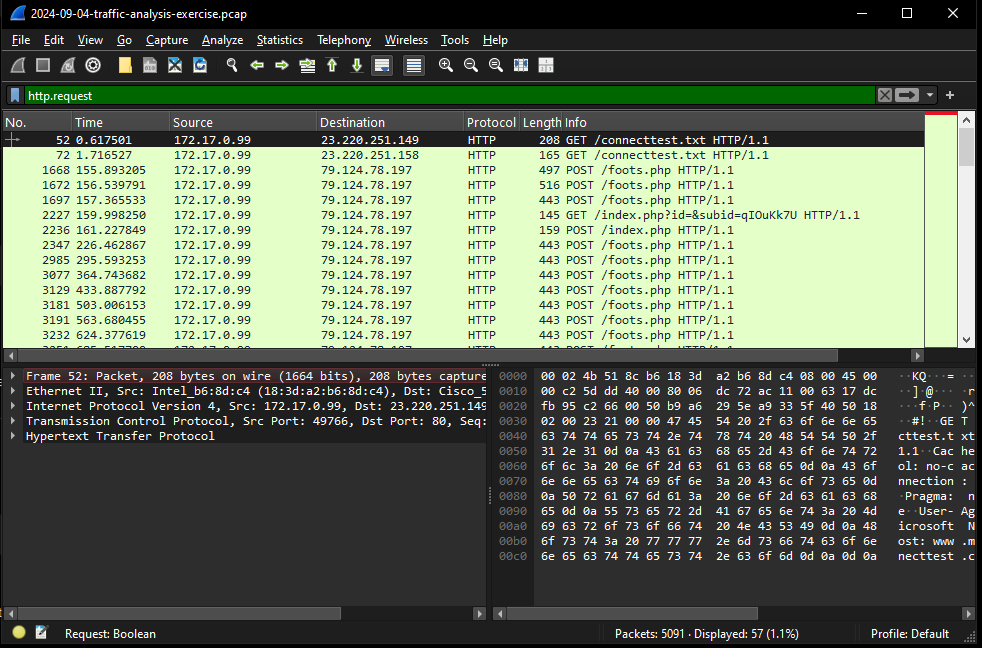
Task: Open a capture file with the folder icon
Action: [x=125, y=65]
